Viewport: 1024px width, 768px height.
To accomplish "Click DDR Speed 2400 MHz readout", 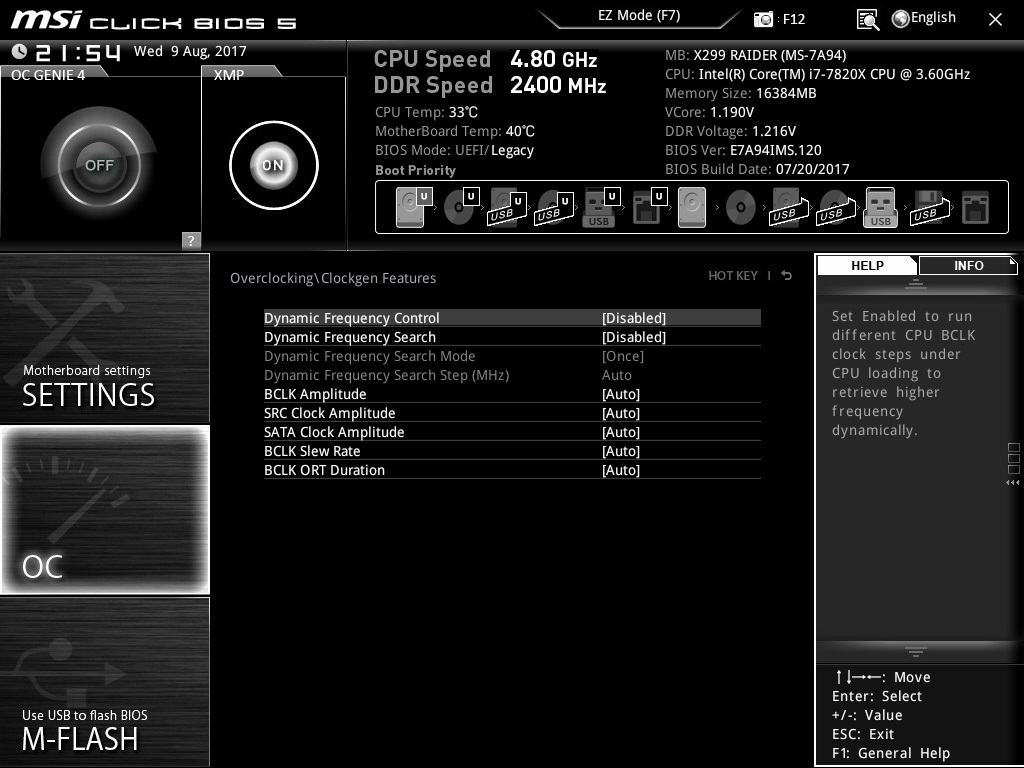I will (490, 85).
